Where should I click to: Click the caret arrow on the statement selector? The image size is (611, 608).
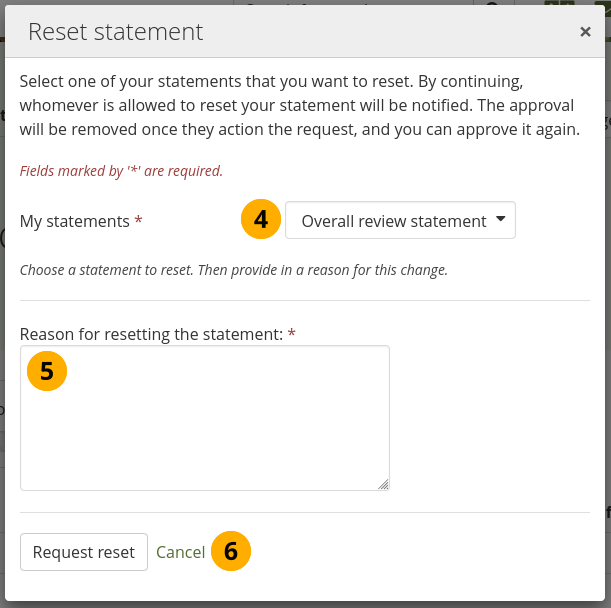500,220
